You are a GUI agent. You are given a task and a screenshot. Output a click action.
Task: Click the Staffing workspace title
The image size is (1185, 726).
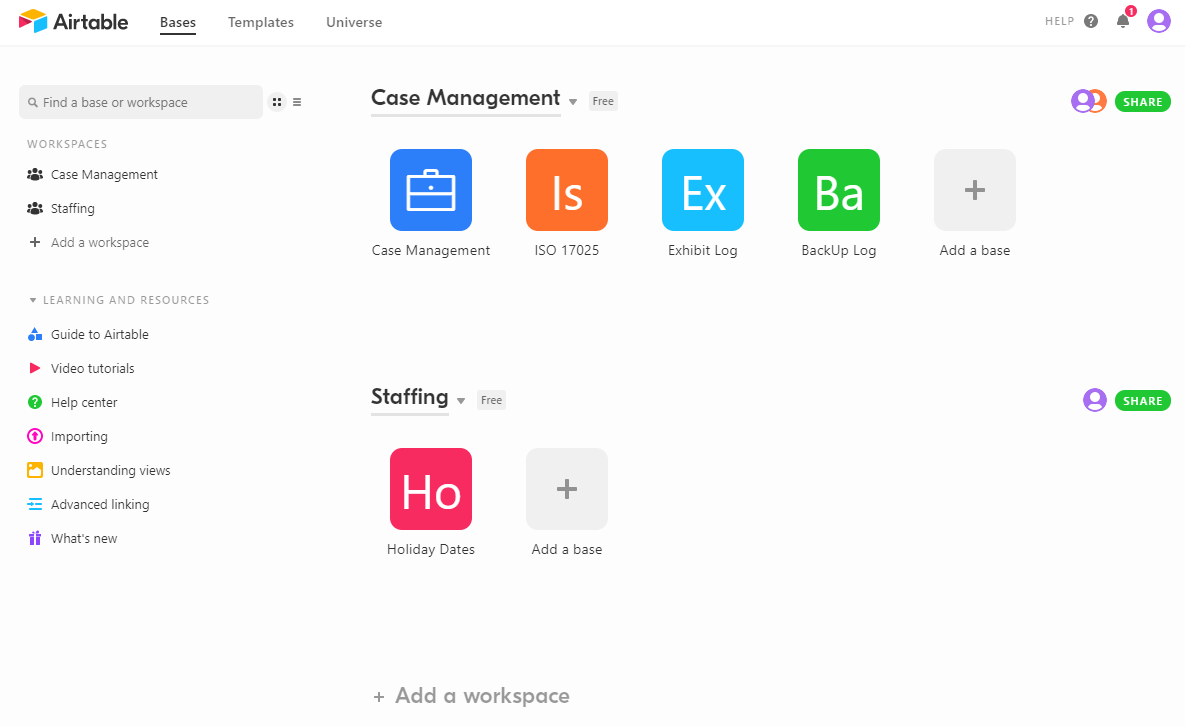[x=410, y=397]
